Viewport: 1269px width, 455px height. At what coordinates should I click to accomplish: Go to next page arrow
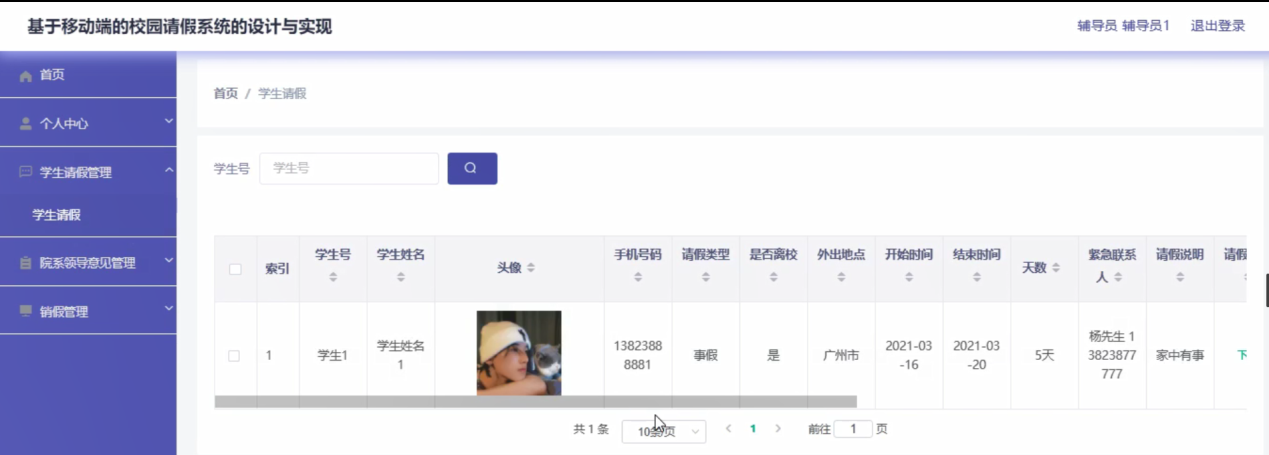pyautogui.click(x=778, y=429)
